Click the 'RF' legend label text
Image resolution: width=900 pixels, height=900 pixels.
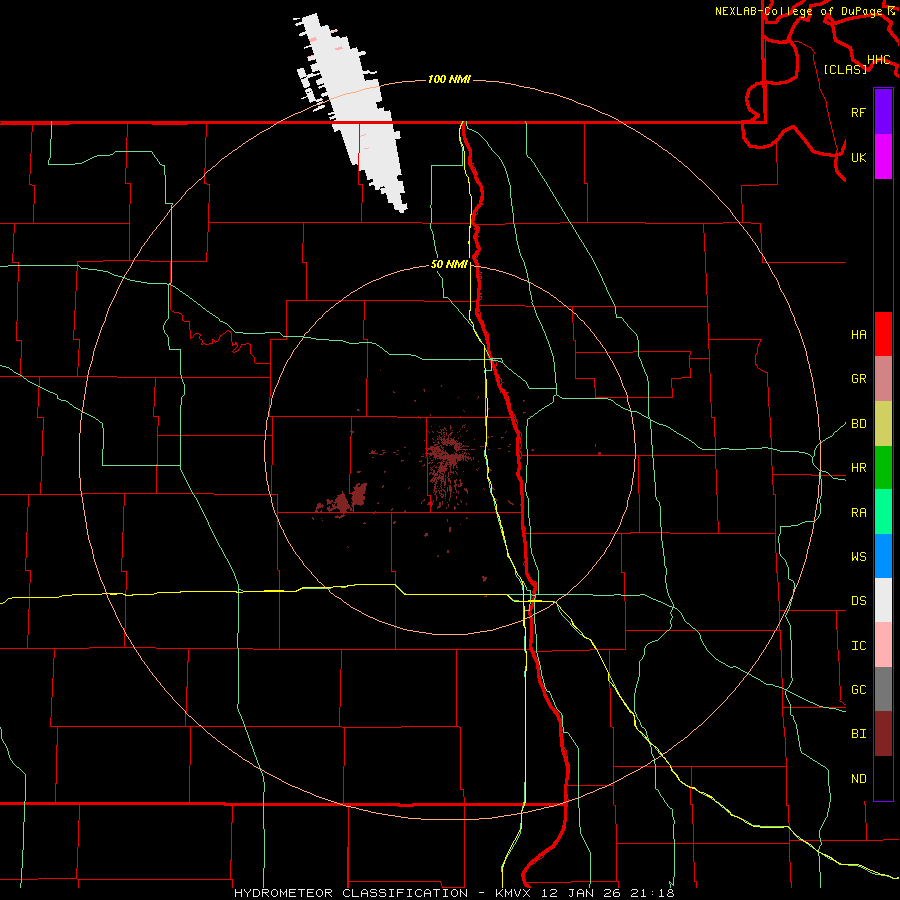click(858, 112)
